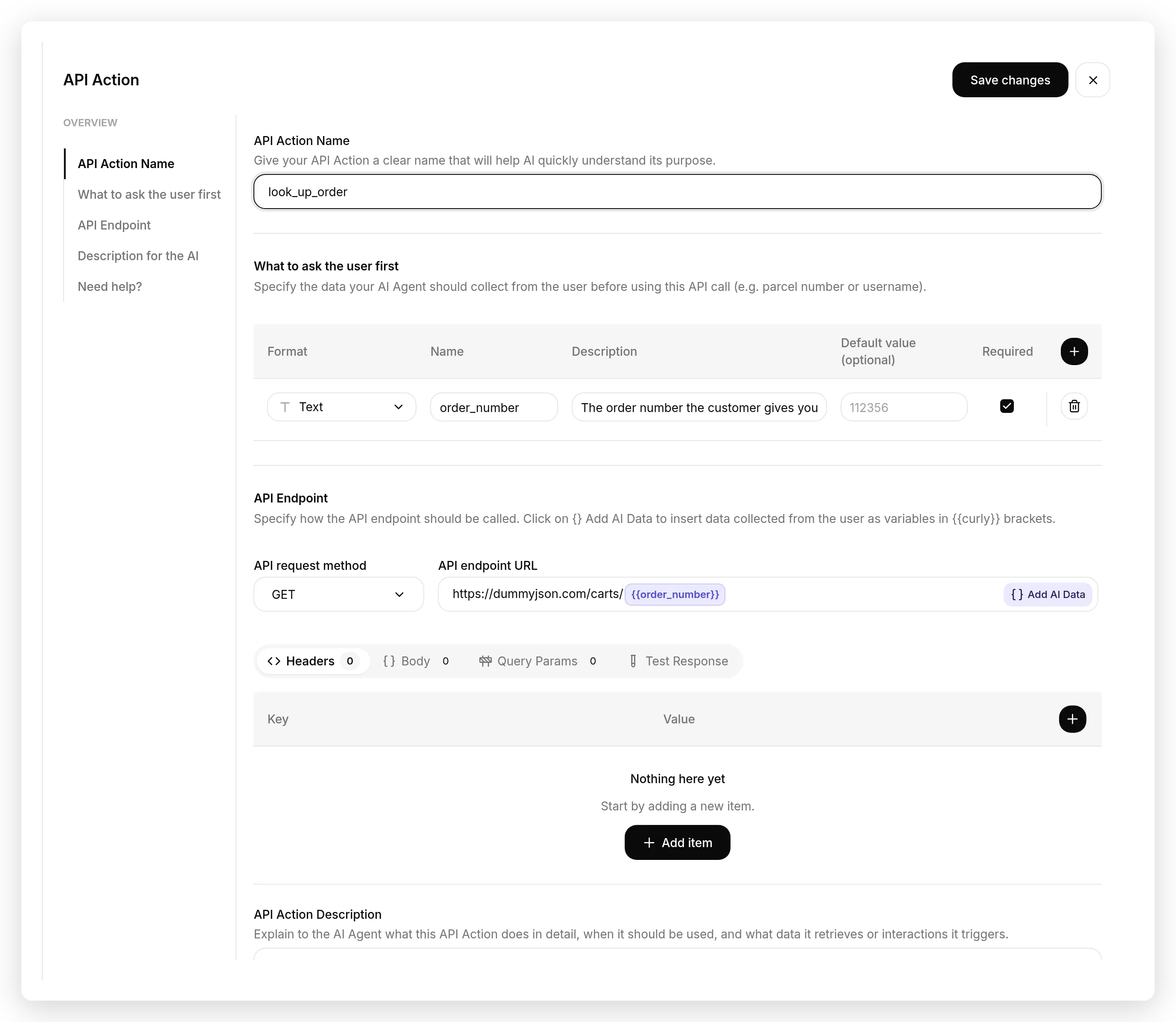Delete the order_number row with trash icon

coord(1074,406)
